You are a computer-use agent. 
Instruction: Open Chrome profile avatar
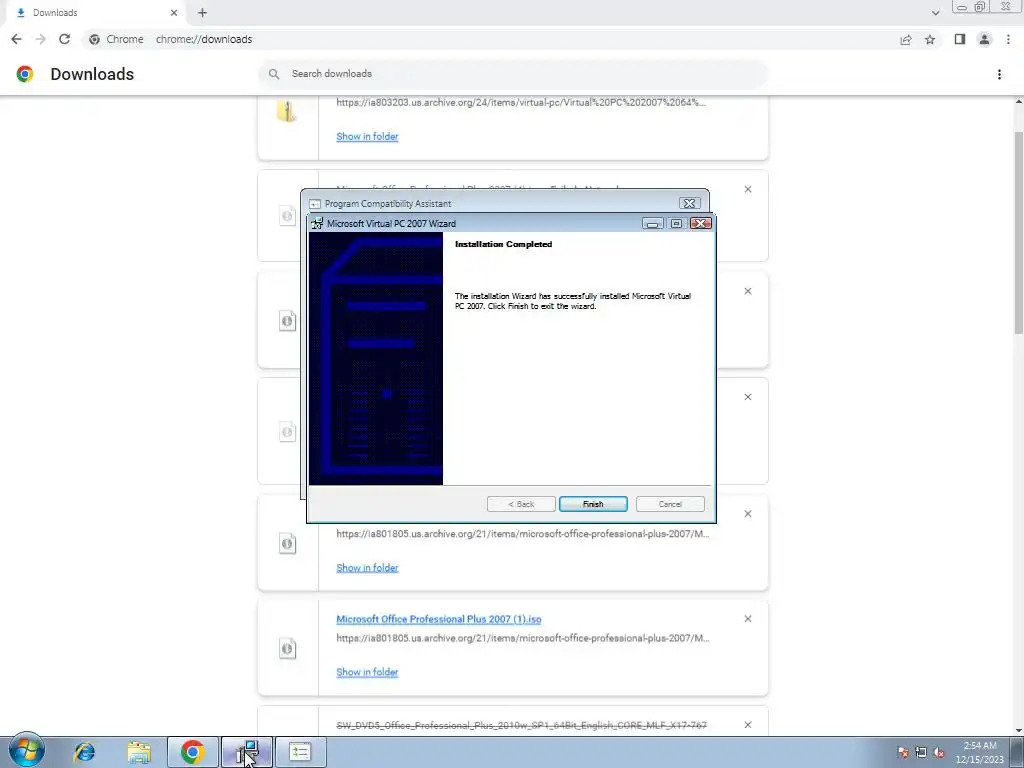pos(984,39)
